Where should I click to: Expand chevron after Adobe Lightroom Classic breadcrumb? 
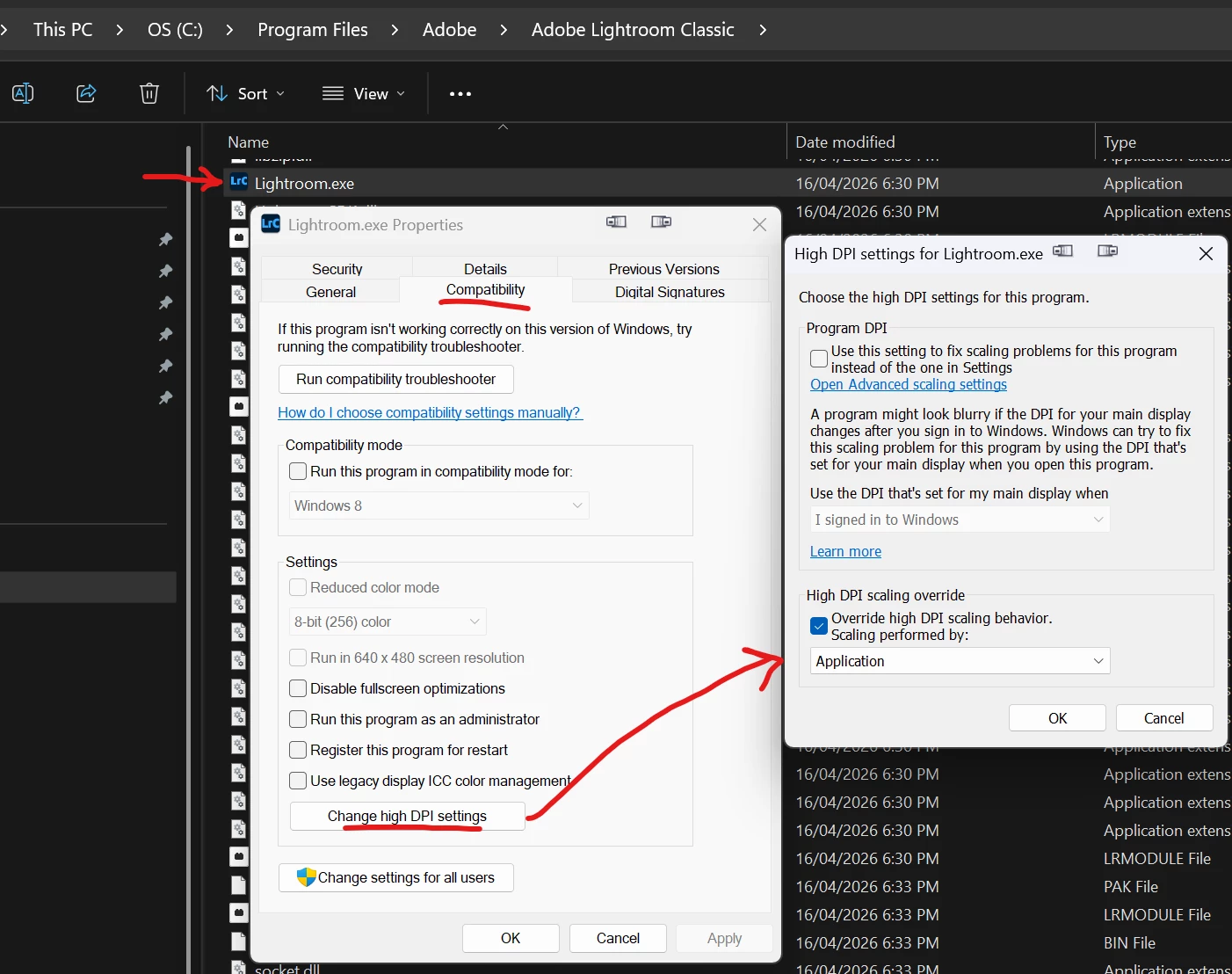763,30
